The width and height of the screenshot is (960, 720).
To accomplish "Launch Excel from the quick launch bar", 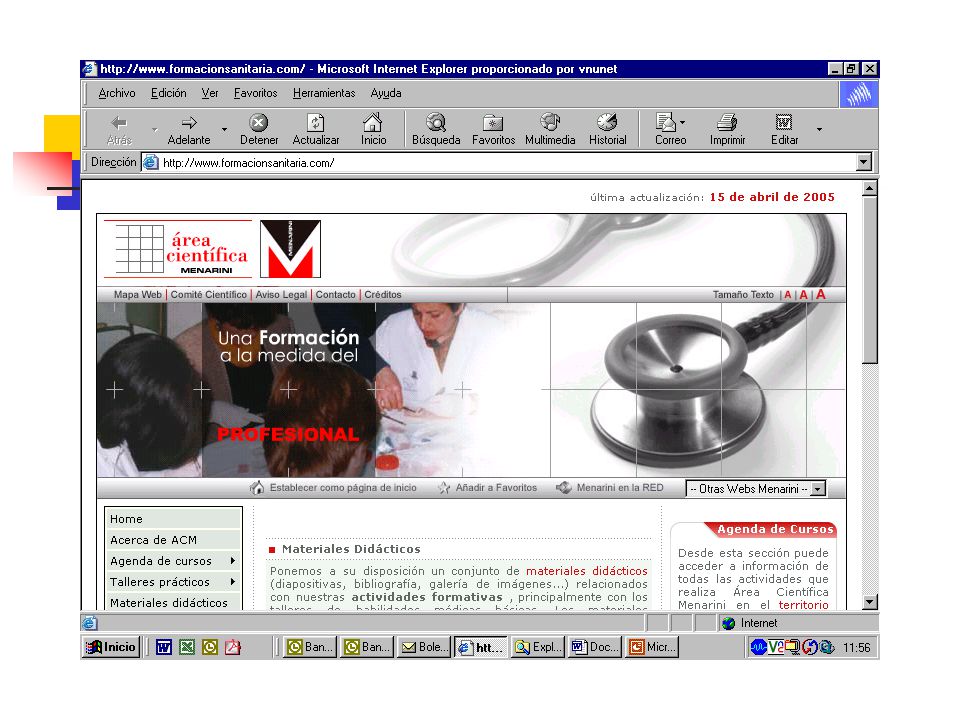I will click(187, 647).
